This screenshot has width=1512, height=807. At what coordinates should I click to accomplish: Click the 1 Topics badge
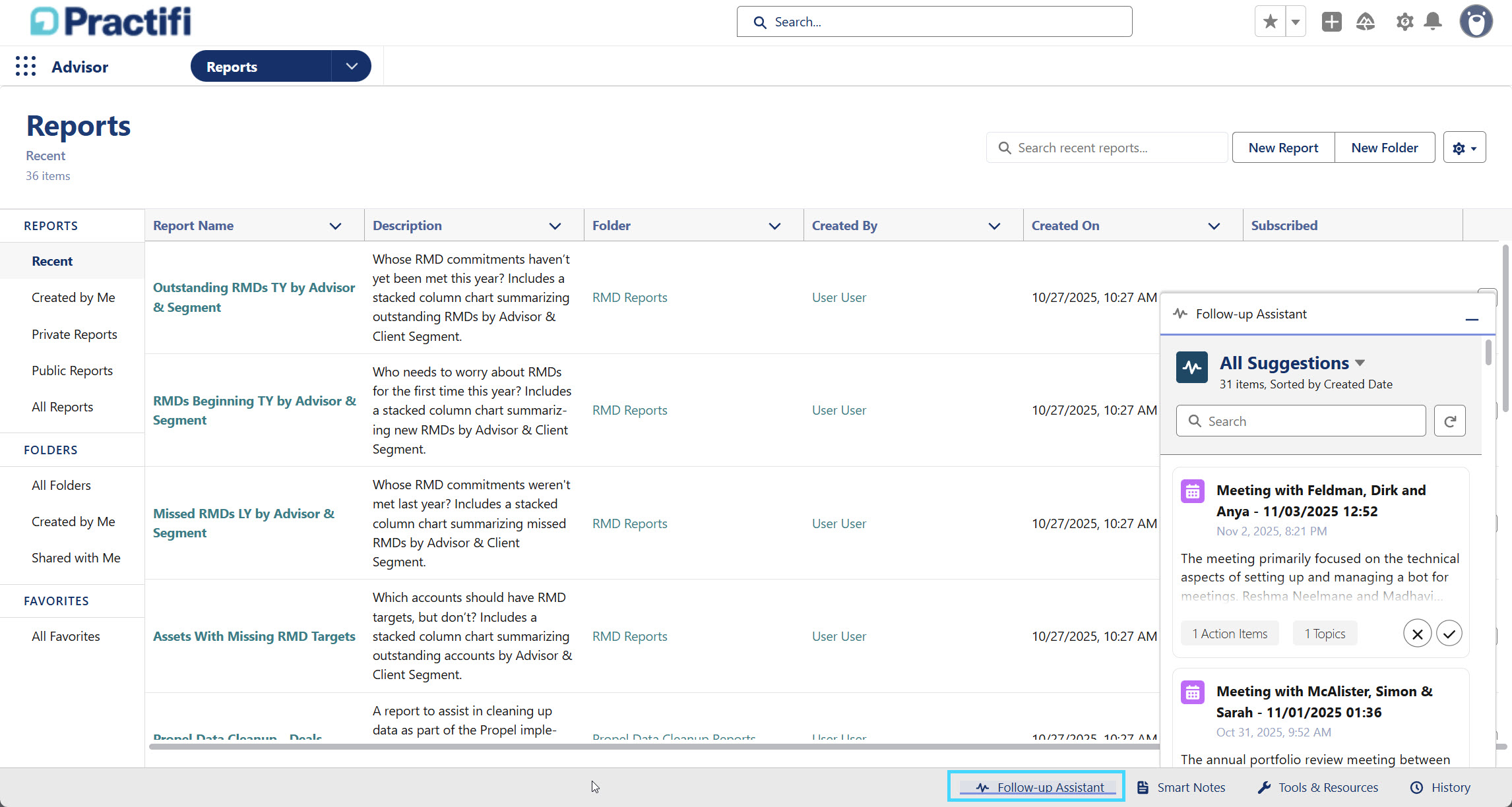tap(1324, 634)
